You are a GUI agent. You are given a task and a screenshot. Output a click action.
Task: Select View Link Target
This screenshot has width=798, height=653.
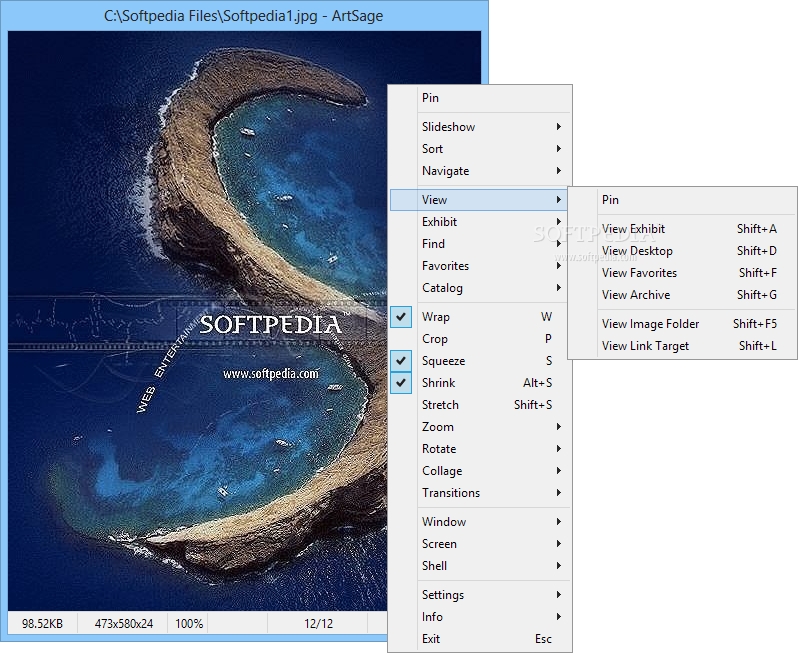[x=682, y=346]
